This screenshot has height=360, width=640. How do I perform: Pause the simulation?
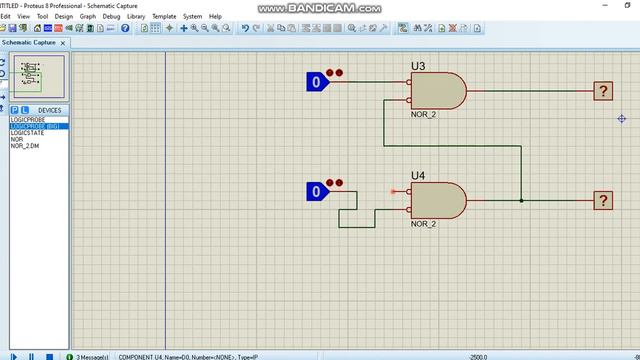[x=31, y=357]
